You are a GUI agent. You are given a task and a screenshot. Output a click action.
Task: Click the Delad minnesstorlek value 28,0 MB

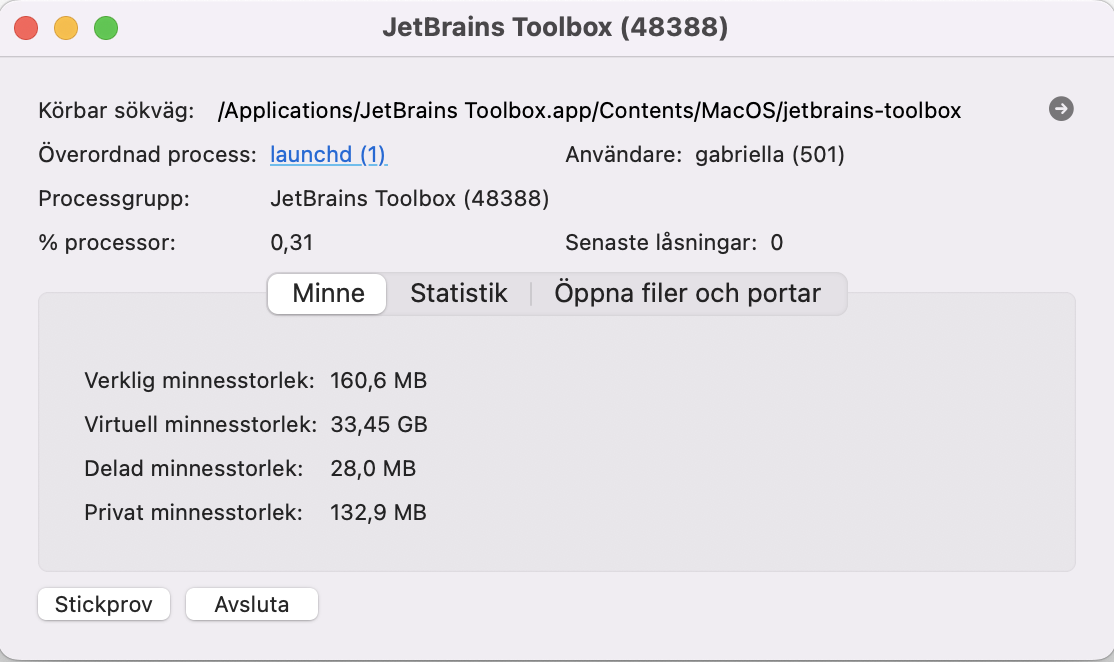coord(373,468)
